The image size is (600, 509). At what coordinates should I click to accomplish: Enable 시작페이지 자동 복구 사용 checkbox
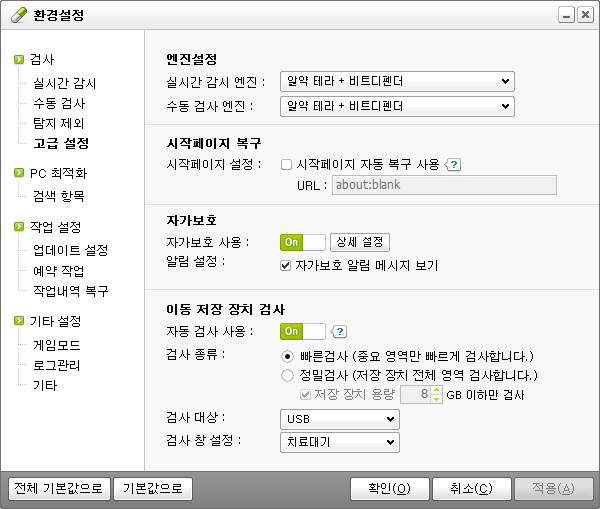[286, 165]
